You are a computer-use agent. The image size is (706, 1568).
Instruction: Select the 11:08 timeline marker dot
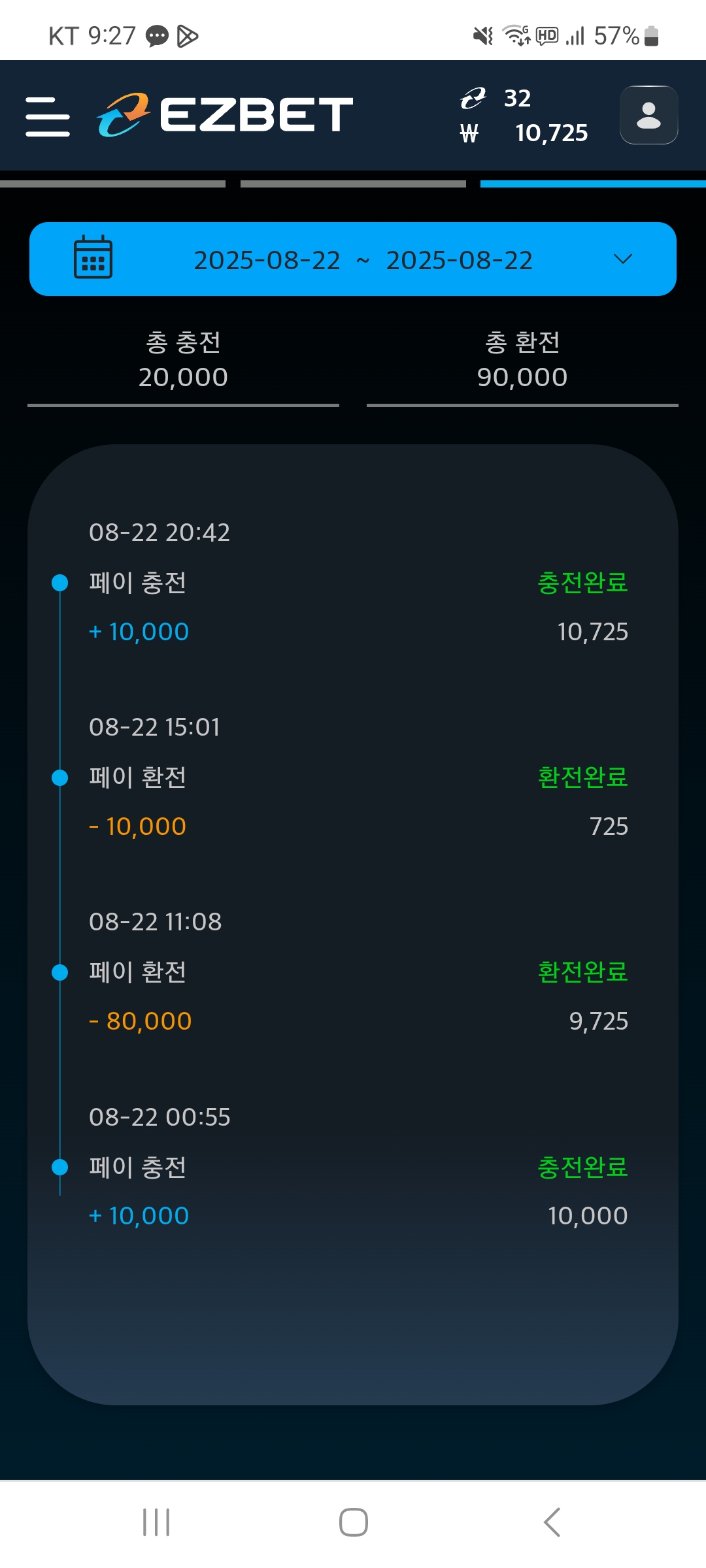click(59, 972)
